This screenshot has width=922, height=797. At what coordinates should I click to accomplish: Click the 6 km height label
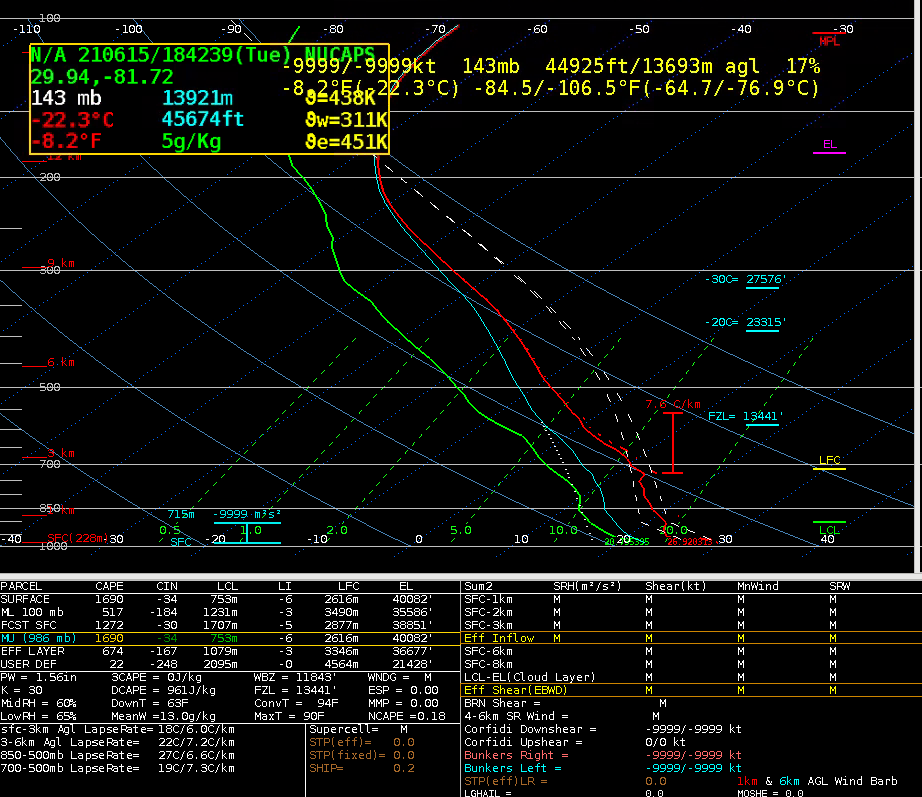(x=61, y=362)
